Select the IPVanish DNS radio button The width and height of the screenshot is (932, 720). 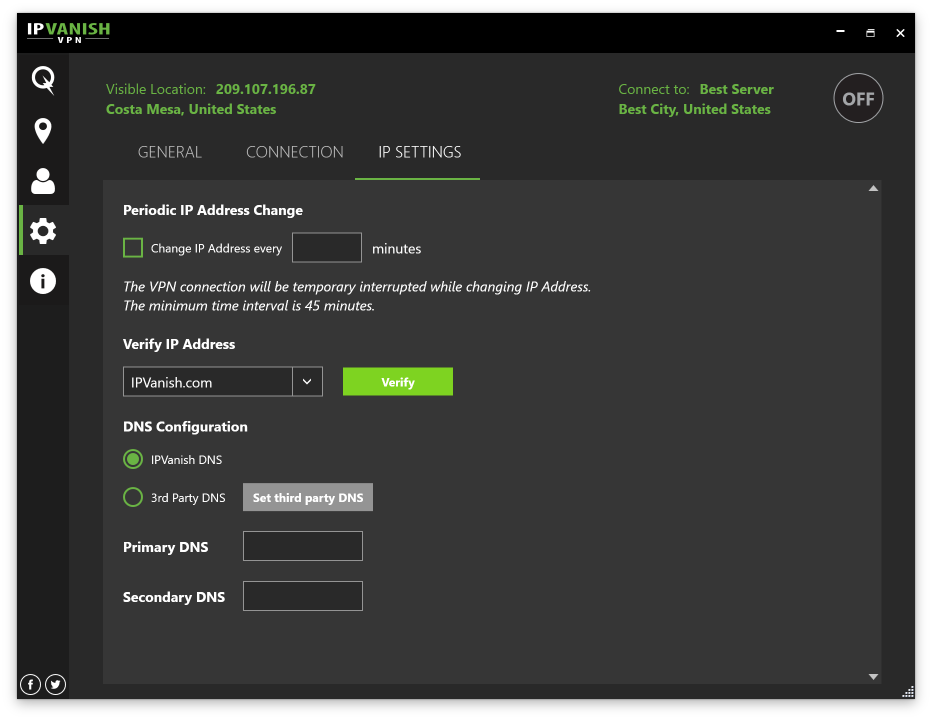(x=133, y=459)
